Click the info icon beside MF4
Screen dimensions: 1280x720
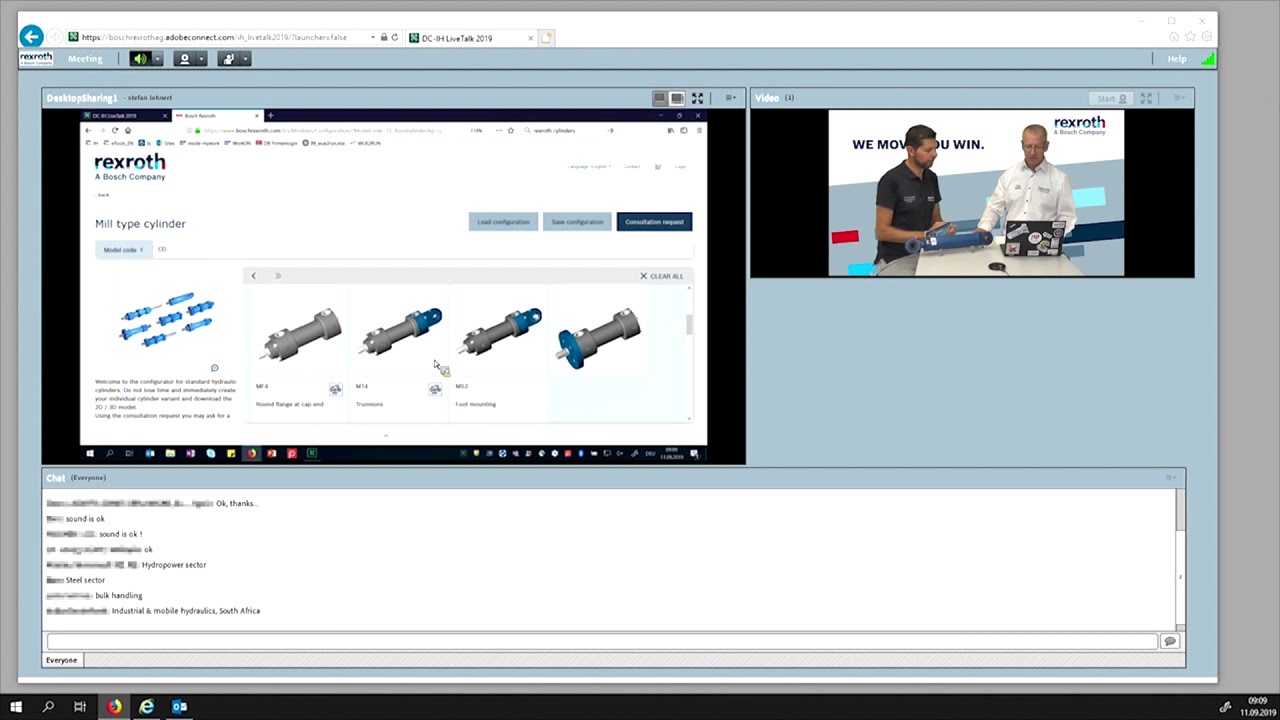(335, 389)
